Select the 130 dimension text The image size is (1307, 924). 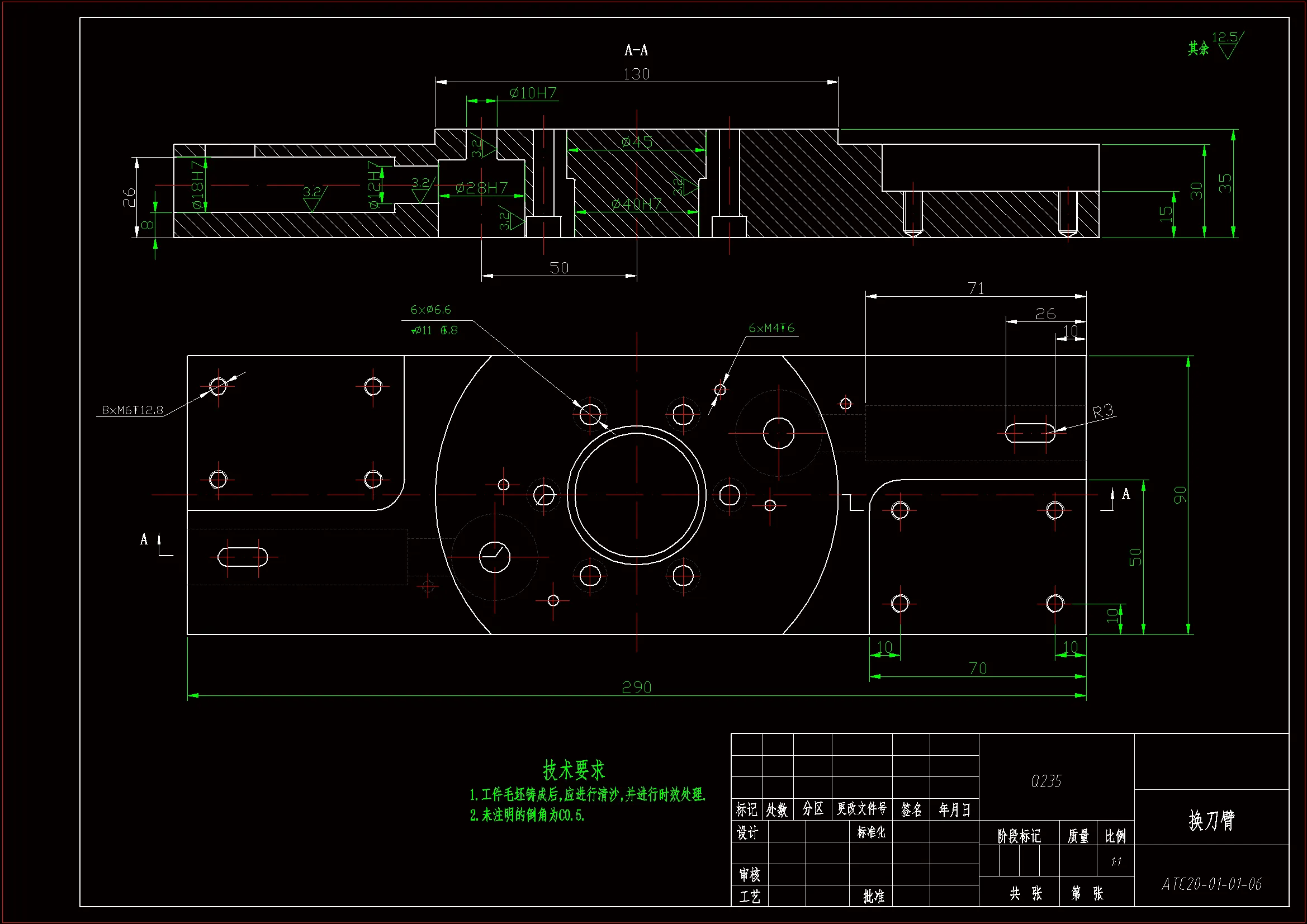pyautogui.click(x=636, y=74)
